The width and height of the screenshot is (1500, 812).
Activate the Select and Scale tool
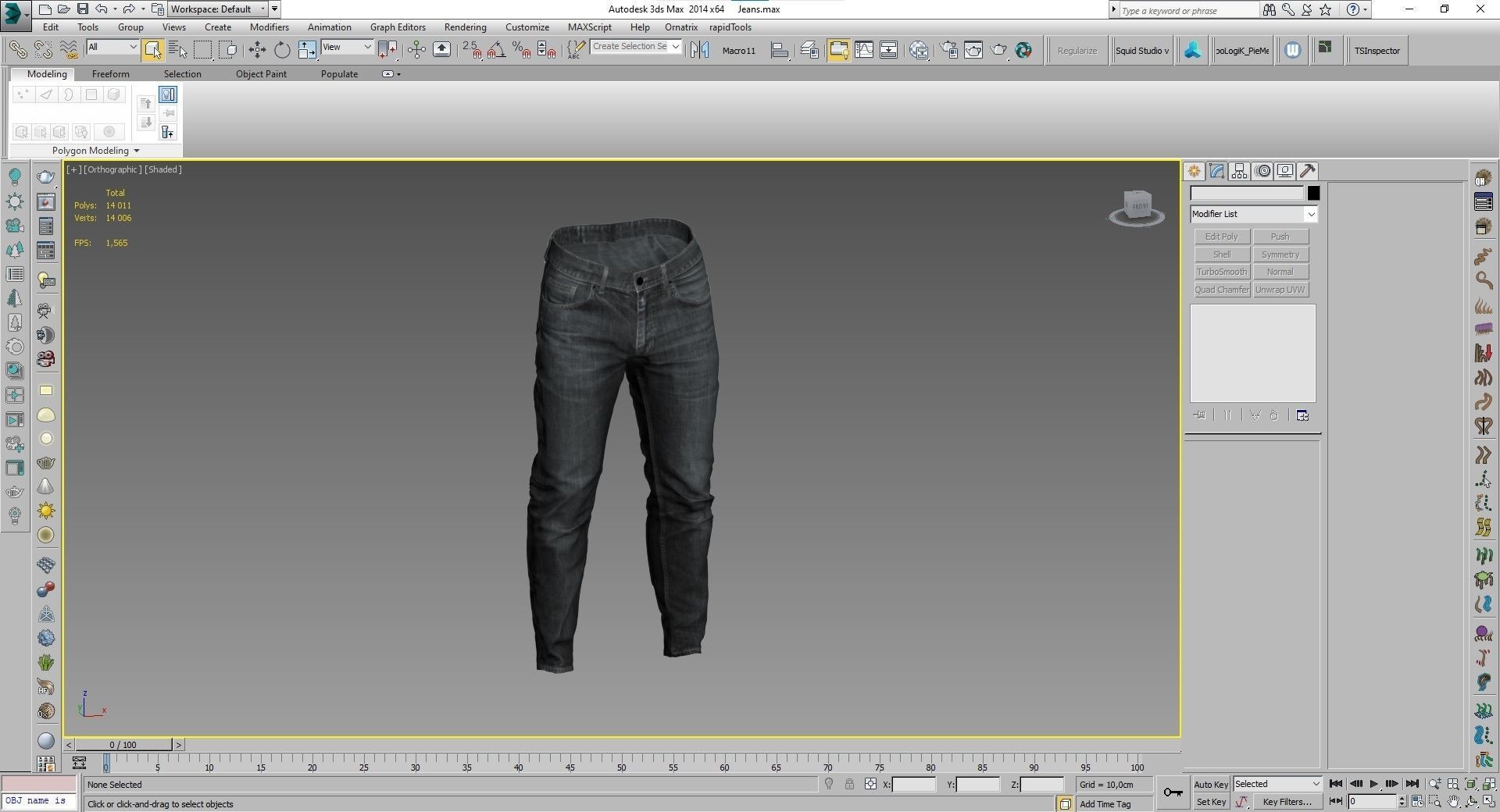(x=307, y=50)
